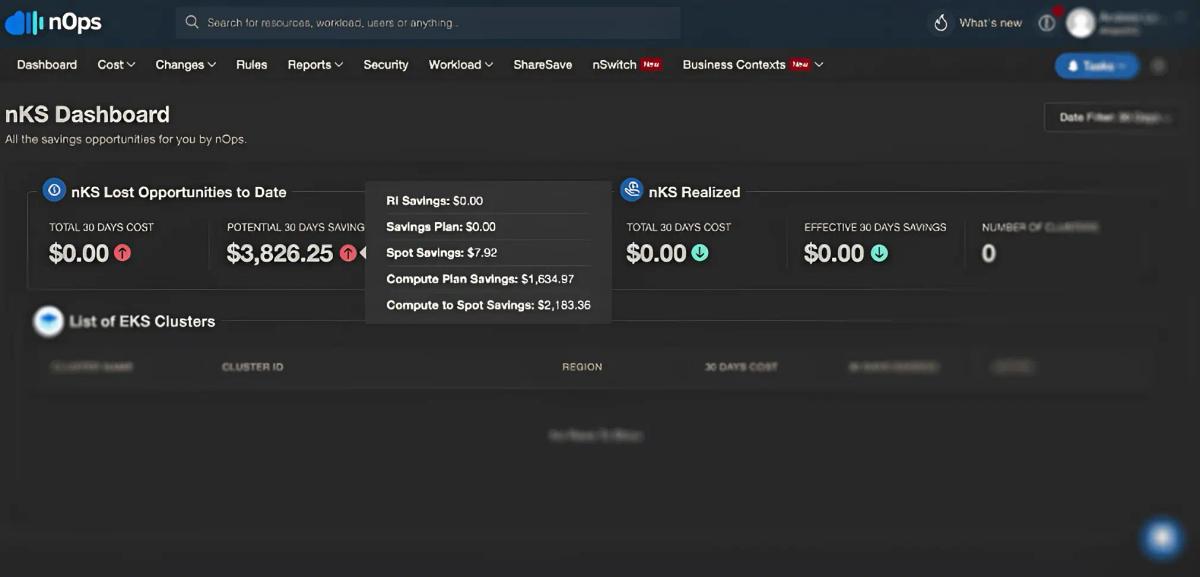Click green down arrow beside Realized total cost
Screen dimensions: 1200x577
700,254
